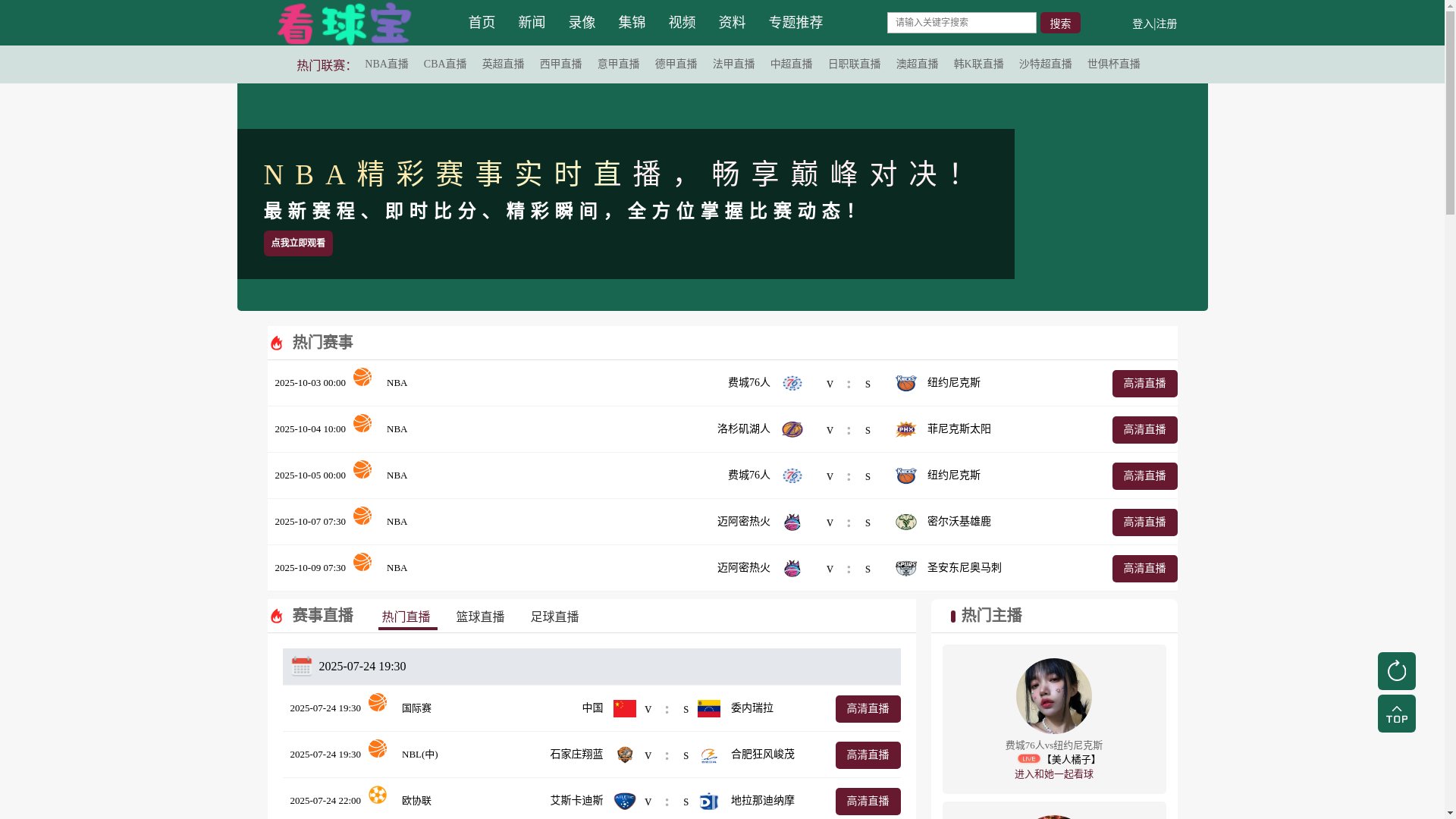Click the 艾斯卡迪斯 team logo
The image size is (1456, 819).
625,802
